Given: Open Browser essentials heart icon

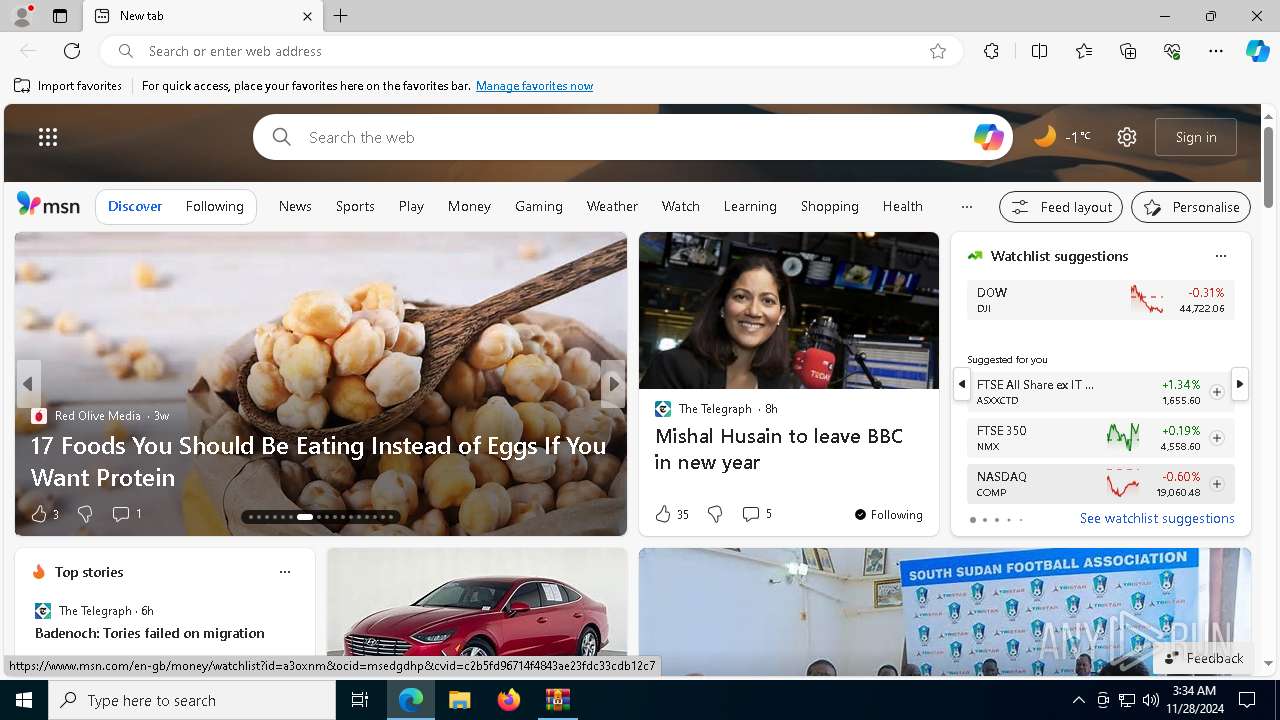Looking at the screenshot, I should pos(1172,51).
